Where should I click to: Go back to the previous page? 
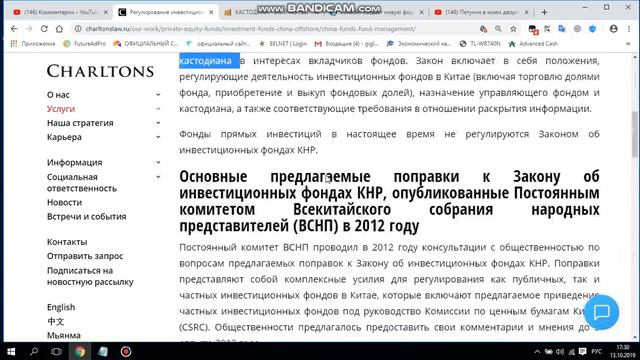click(x=14, y=29)
